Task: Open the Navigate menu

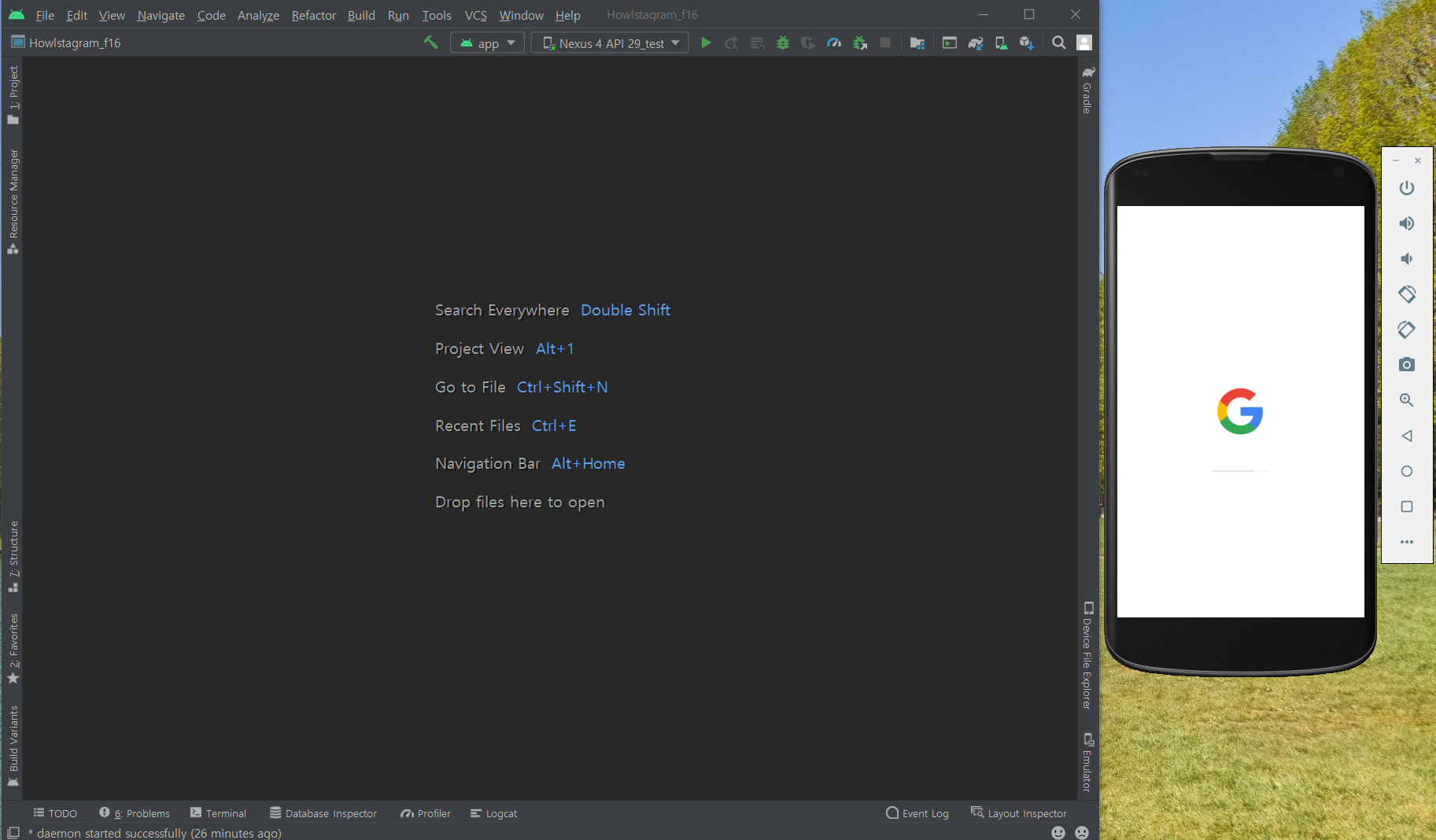Action: pos(161,15)
